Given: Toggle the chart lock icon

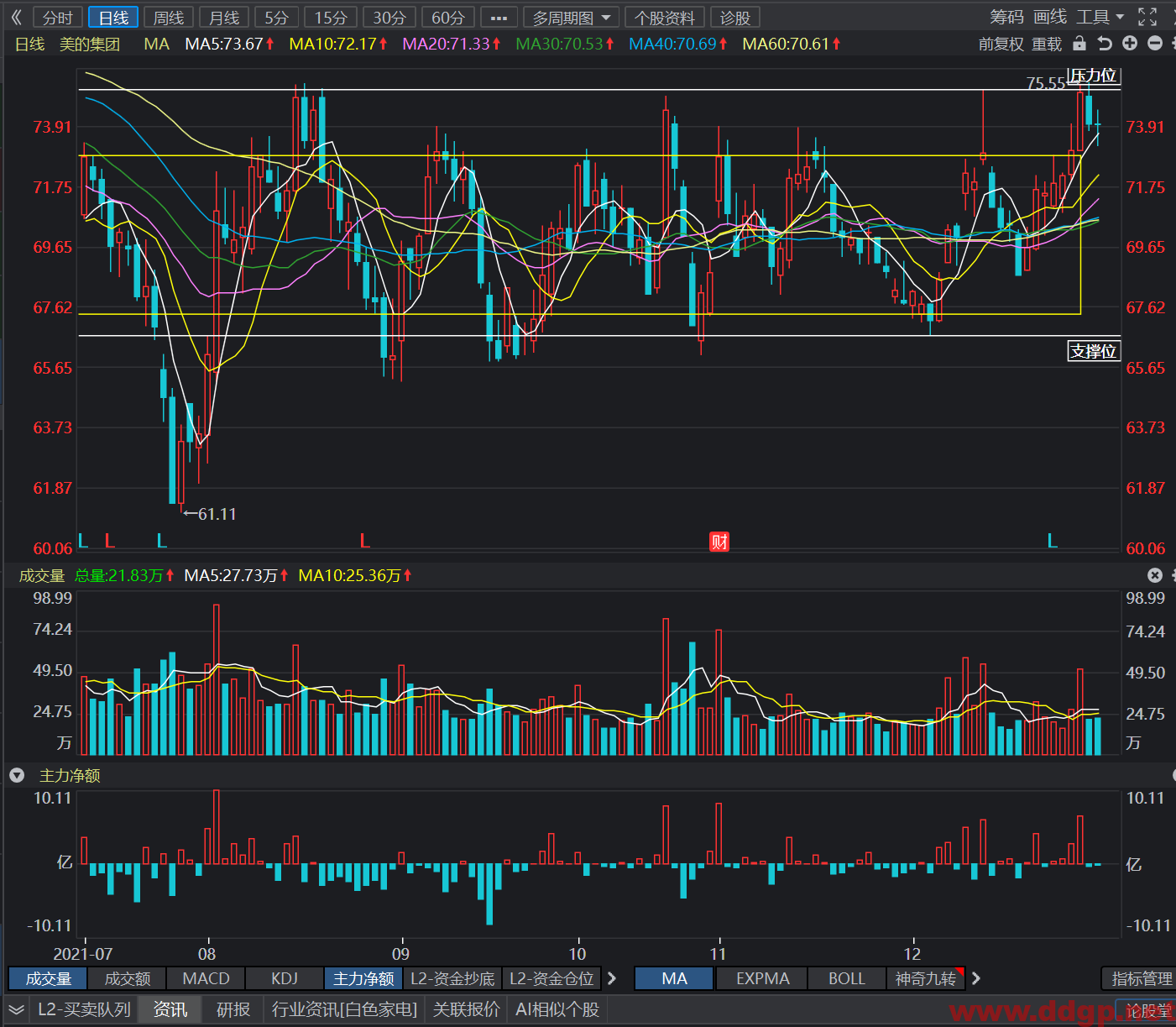Looking at the screenshot, I should pyautogui.click(x=1079, y=44).
